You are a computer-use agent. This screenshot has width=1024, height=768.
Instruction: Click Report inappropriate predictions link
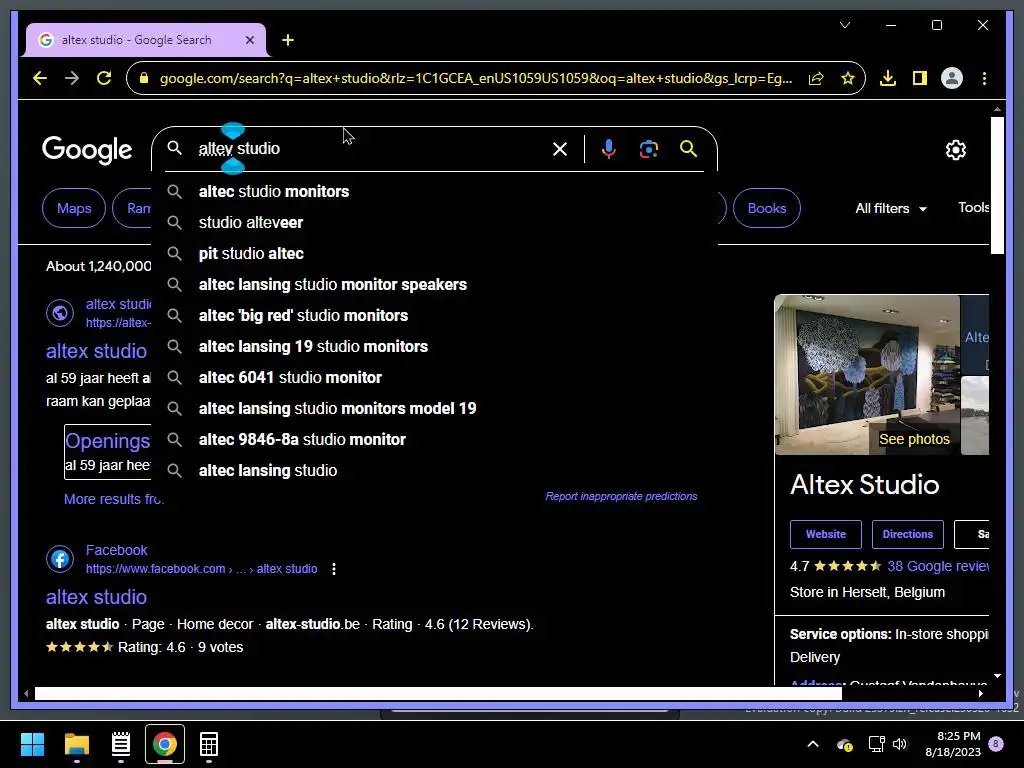621,496
